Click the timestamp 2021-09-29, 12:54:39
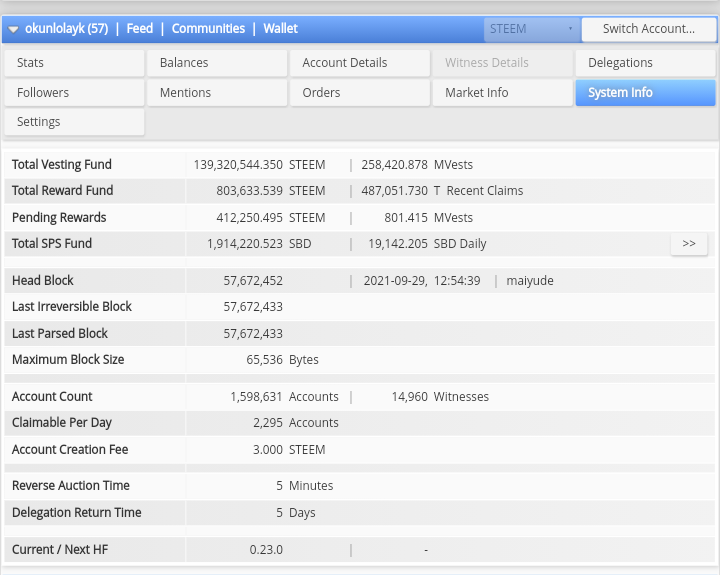The image size is (720, 575). pyautogui.click(x=422, y=281)
